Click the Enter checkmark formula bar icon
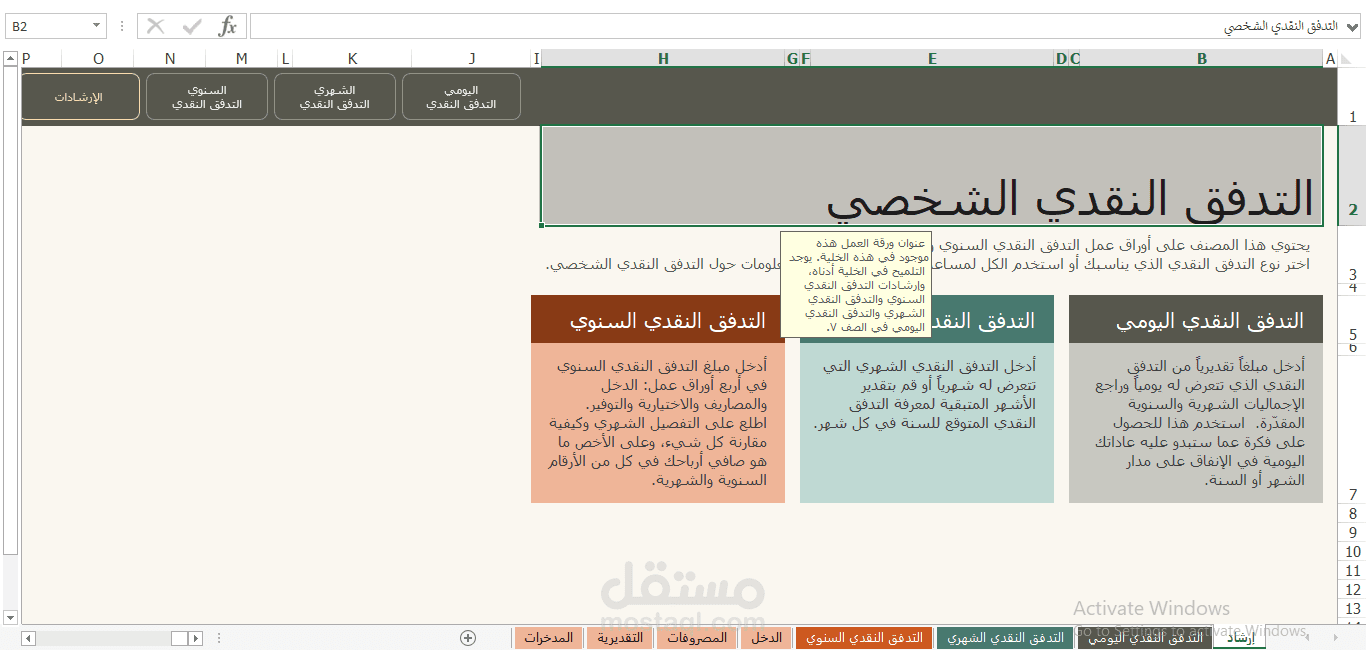This screenshot has width=1366, height=650. (192, 26)
